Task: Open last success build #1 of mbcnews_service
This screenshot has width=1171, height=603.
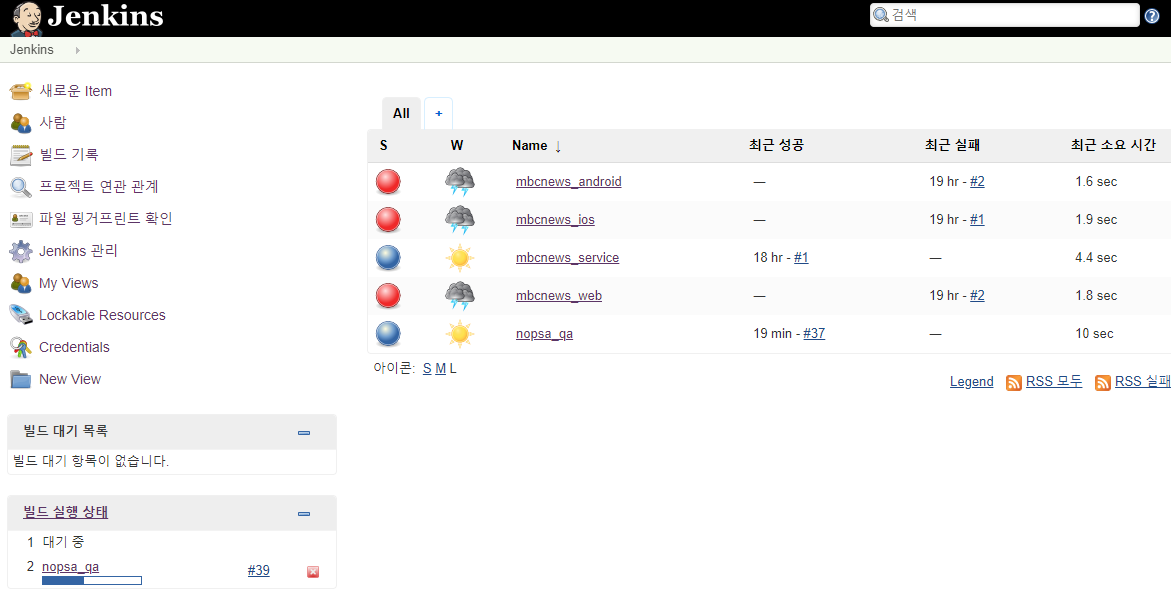Action: coord(801,258)
